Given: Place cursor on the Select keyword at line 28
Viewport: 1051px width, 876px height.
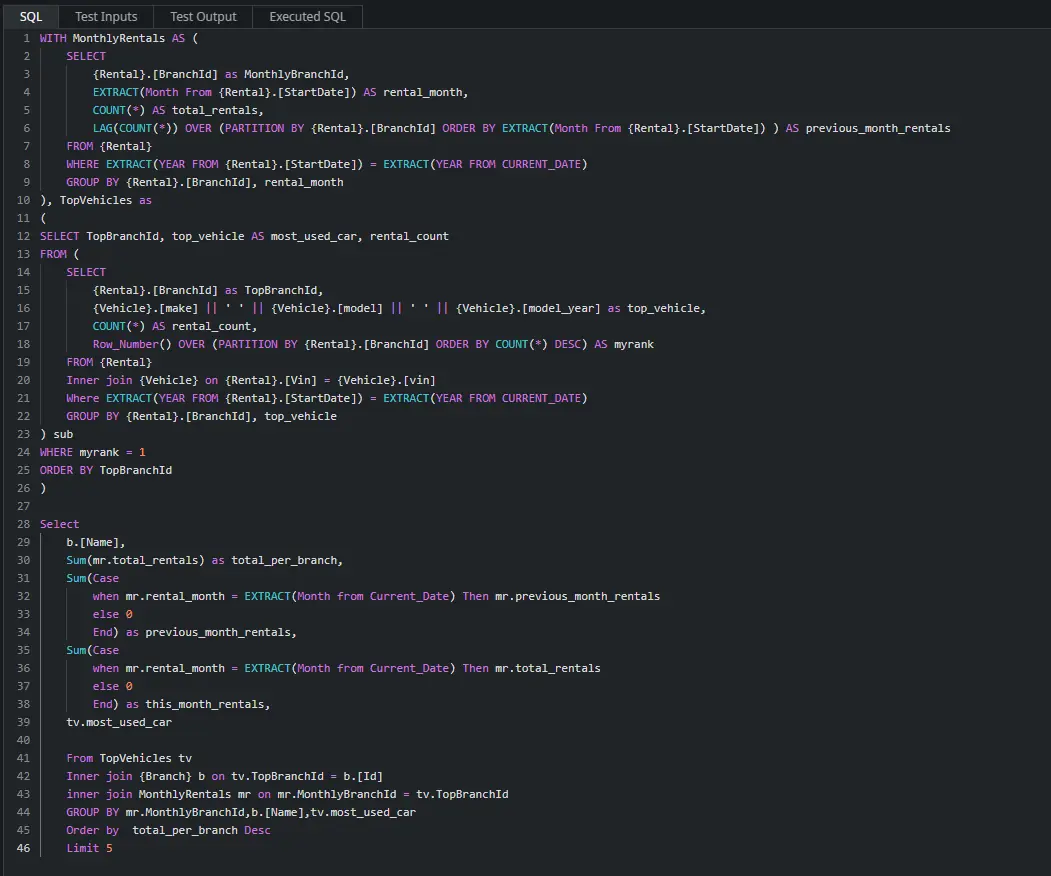Looking at the screenshot, I should 58,523.
